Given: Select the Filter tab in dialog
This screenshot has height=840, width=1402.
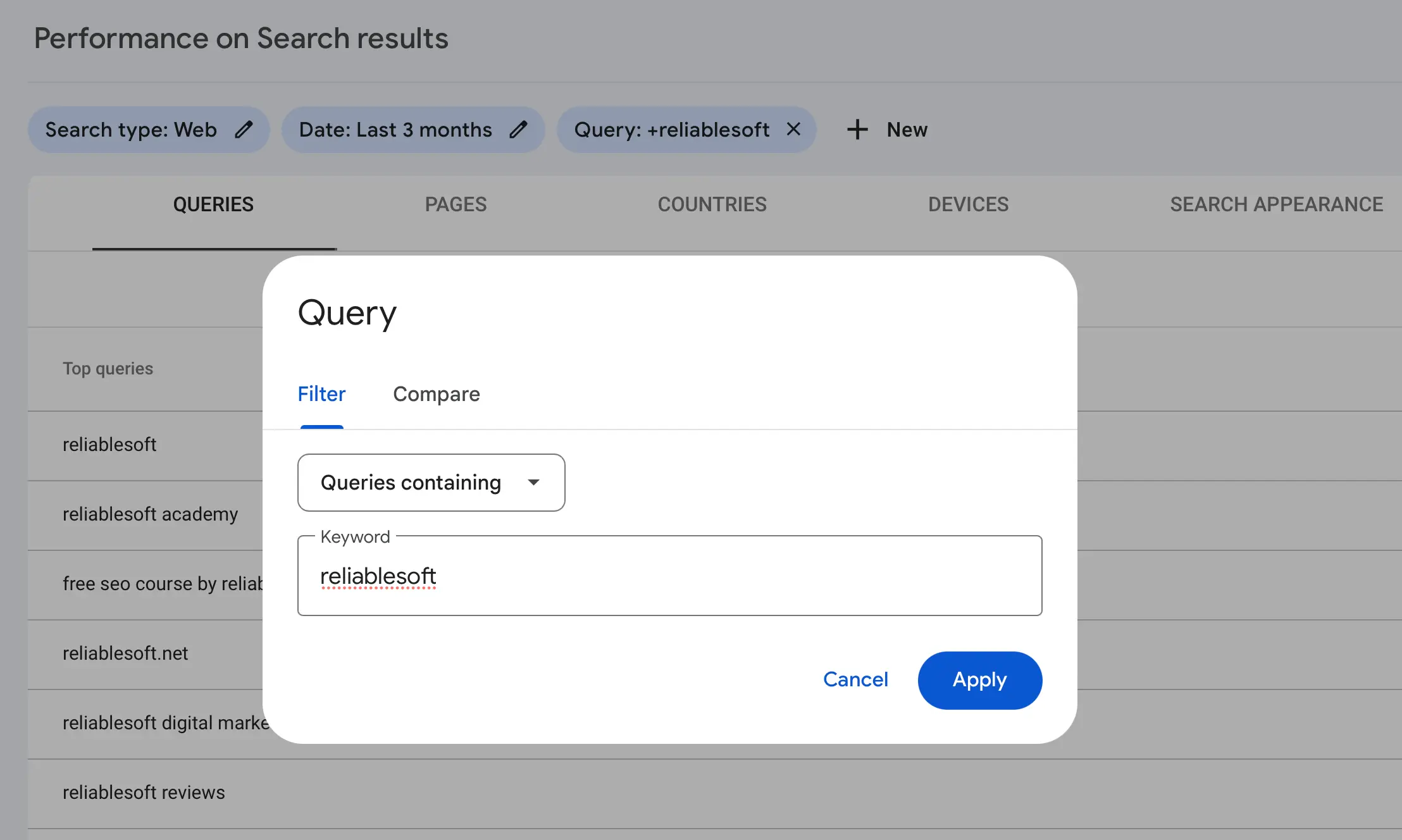Looking at the screenshot, I should click(321, 394).
